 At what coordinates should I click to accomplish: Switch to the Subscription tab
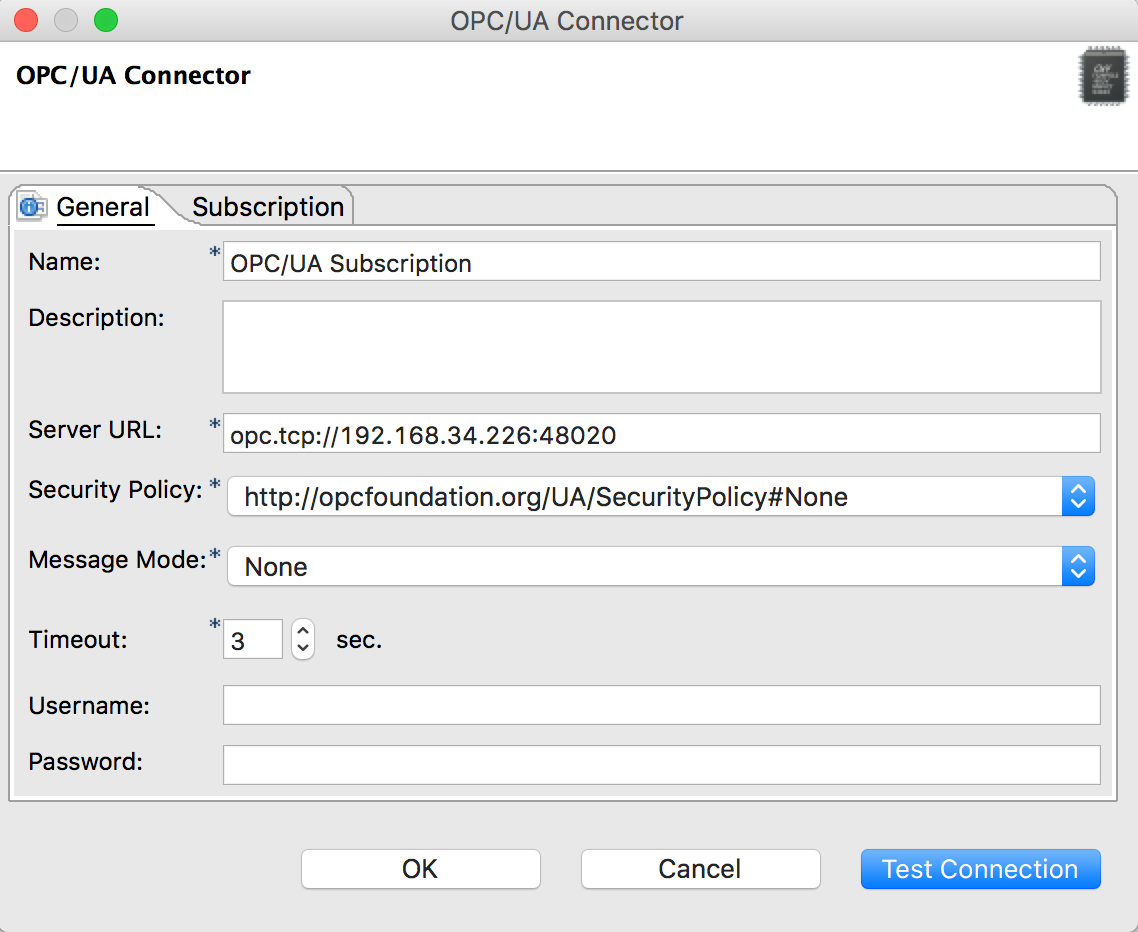point(268,207)
